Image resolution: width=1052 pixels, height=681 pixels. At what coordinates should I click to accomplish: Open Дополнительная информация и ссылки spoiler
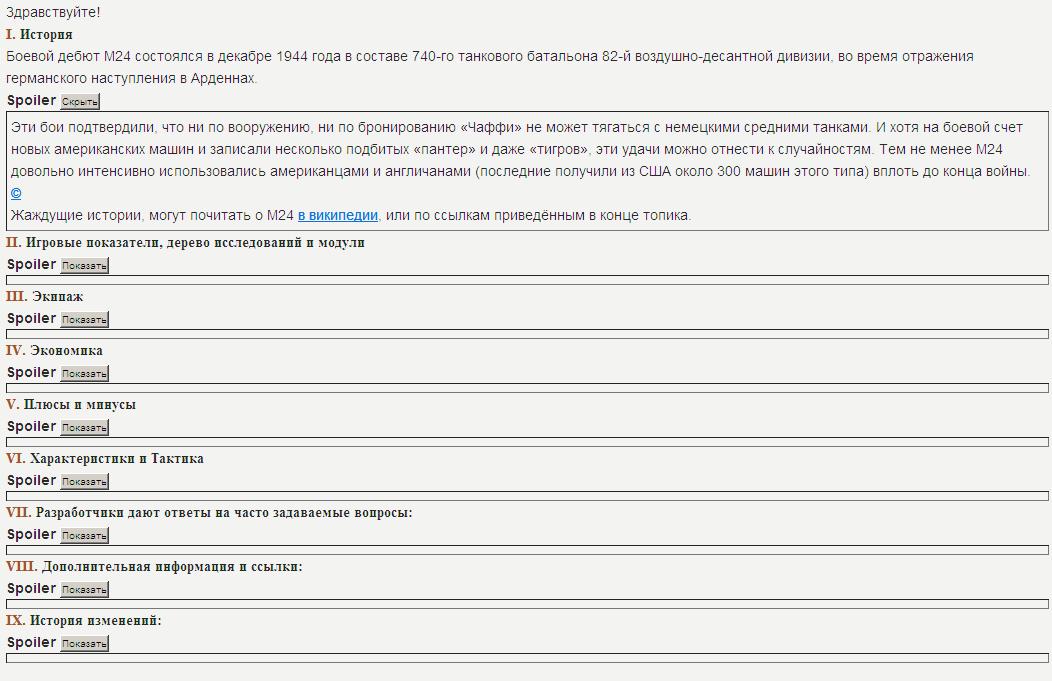84,590
